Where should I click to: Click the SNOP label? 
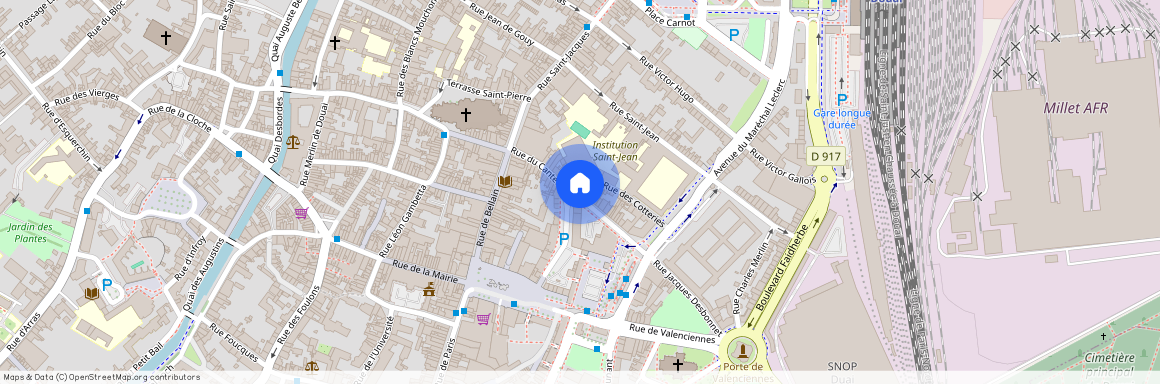(842, 366)
